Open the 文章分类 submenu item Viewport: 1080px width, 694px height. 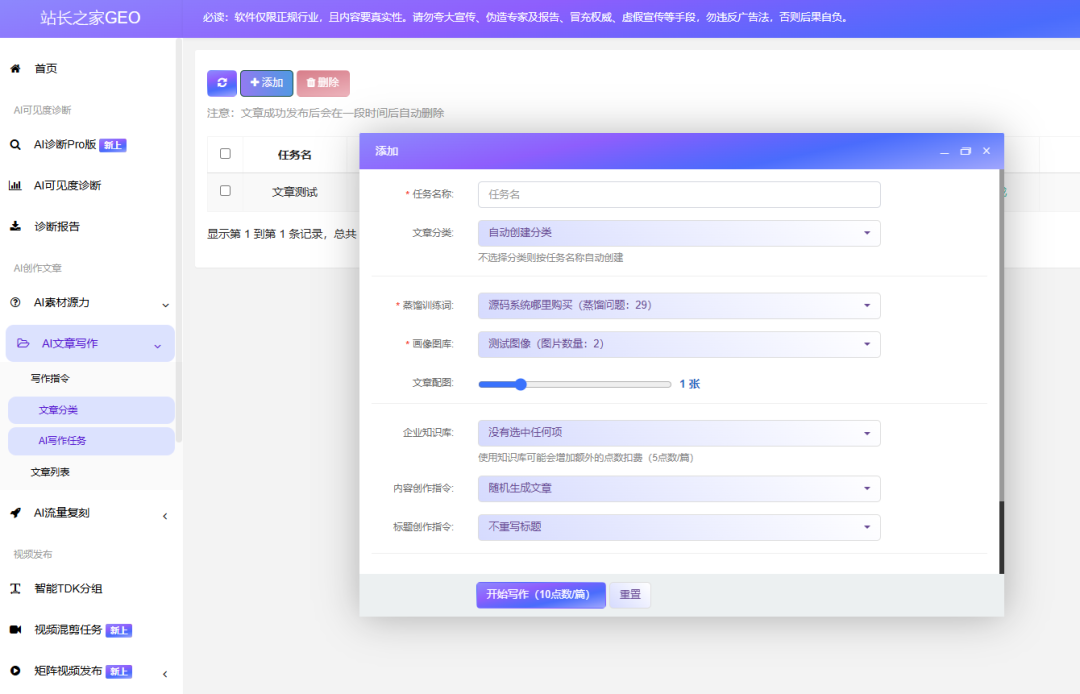point(91,410)
